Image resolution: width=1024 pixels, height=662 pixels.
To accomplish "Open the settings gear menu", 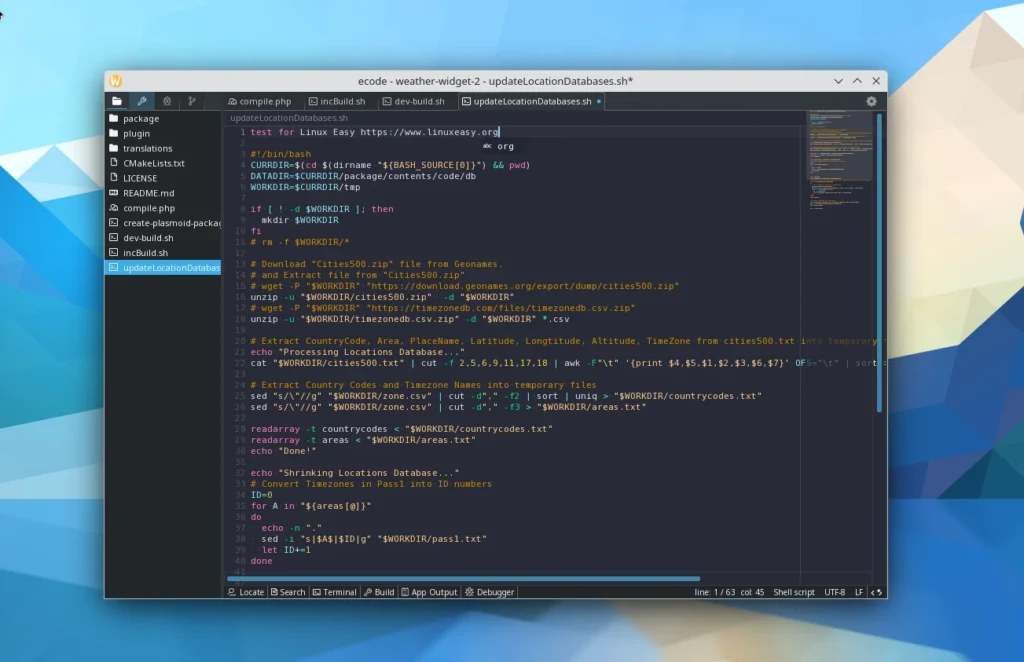I will 871,101.
